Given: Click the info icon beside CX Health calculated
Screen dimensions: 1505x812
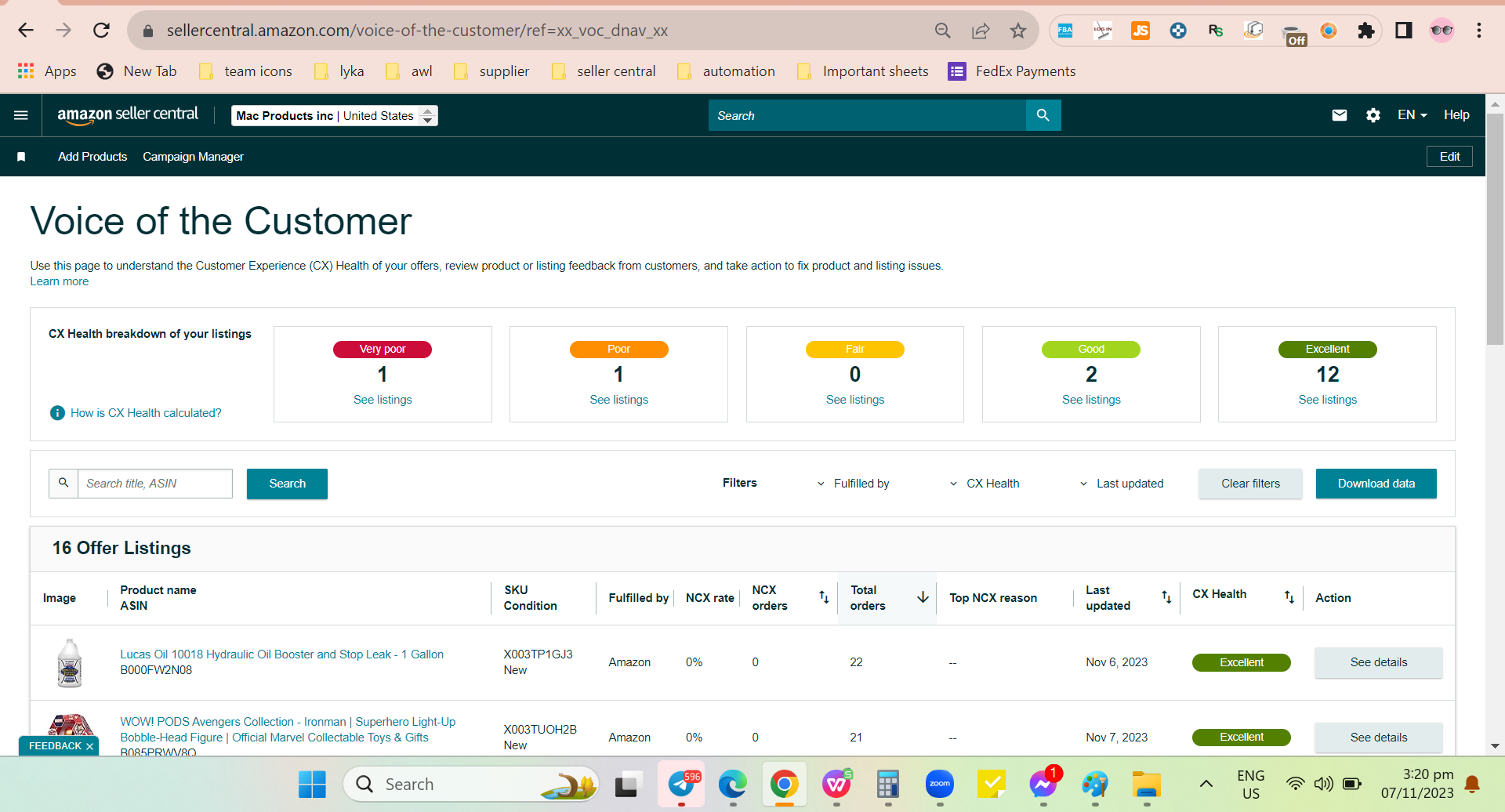Looking at the screenshot, I should coord(57,413).
